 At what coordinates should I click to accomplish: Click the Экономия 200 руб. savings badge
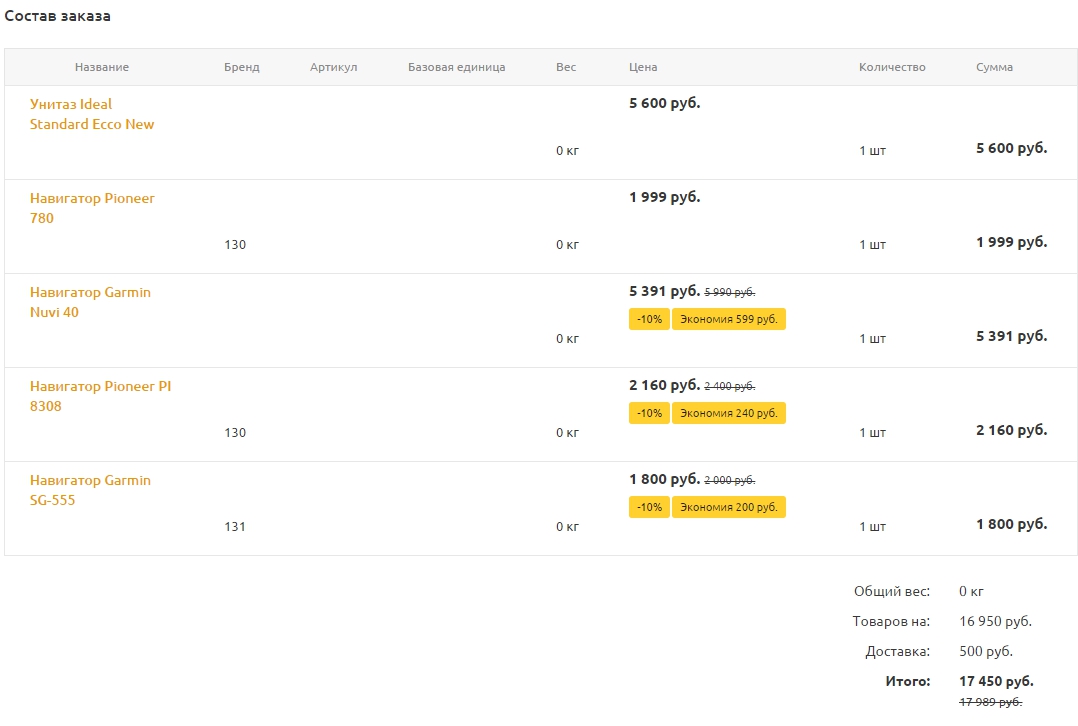pyautogui.click(x=728, y=507)
